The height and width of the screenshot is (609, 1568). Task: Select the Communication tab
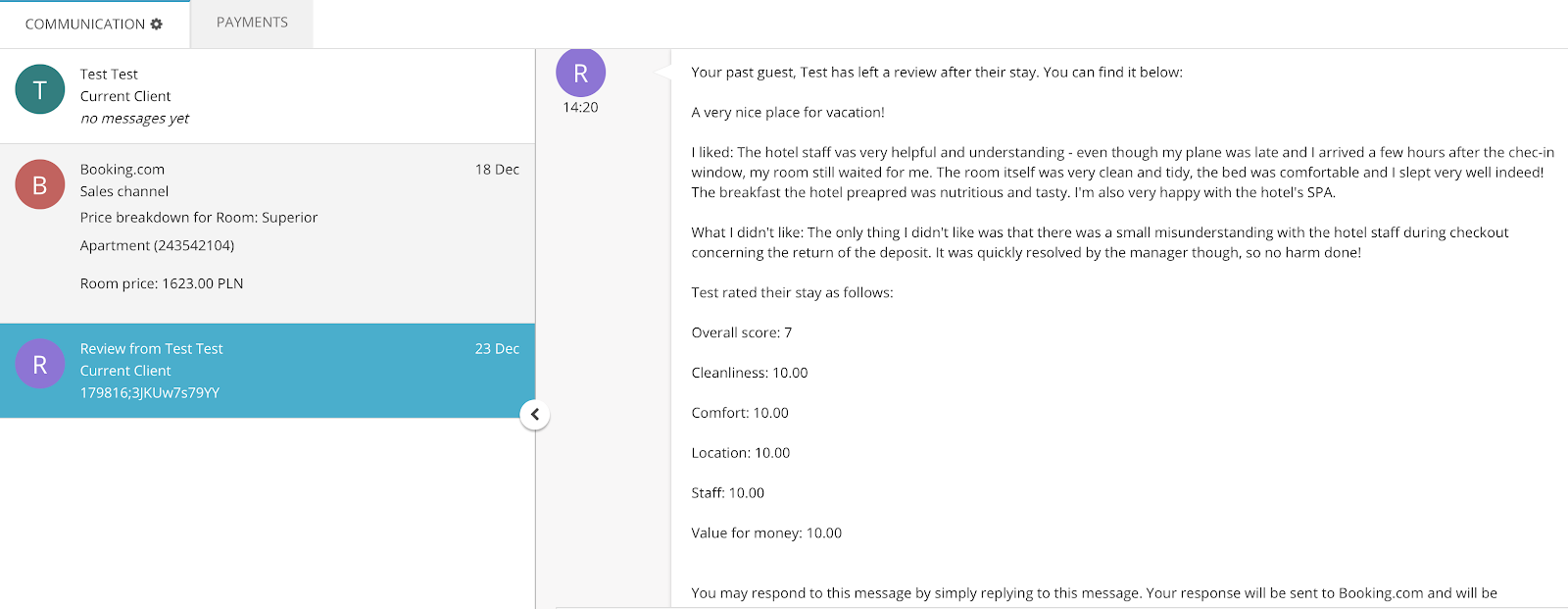click(94, 24)
